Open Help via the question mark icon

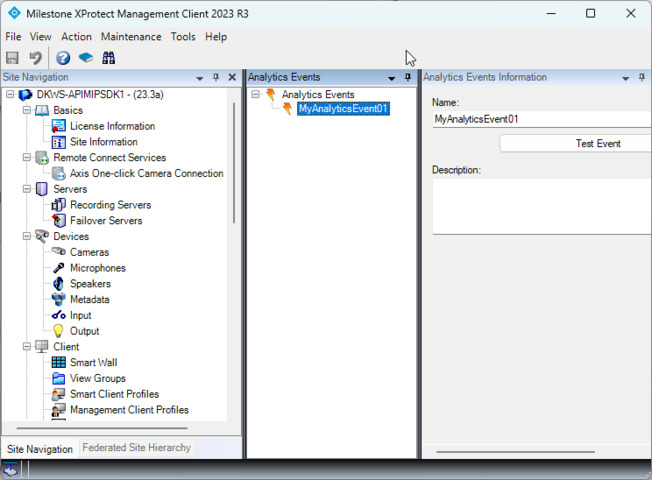click(63, 58)
